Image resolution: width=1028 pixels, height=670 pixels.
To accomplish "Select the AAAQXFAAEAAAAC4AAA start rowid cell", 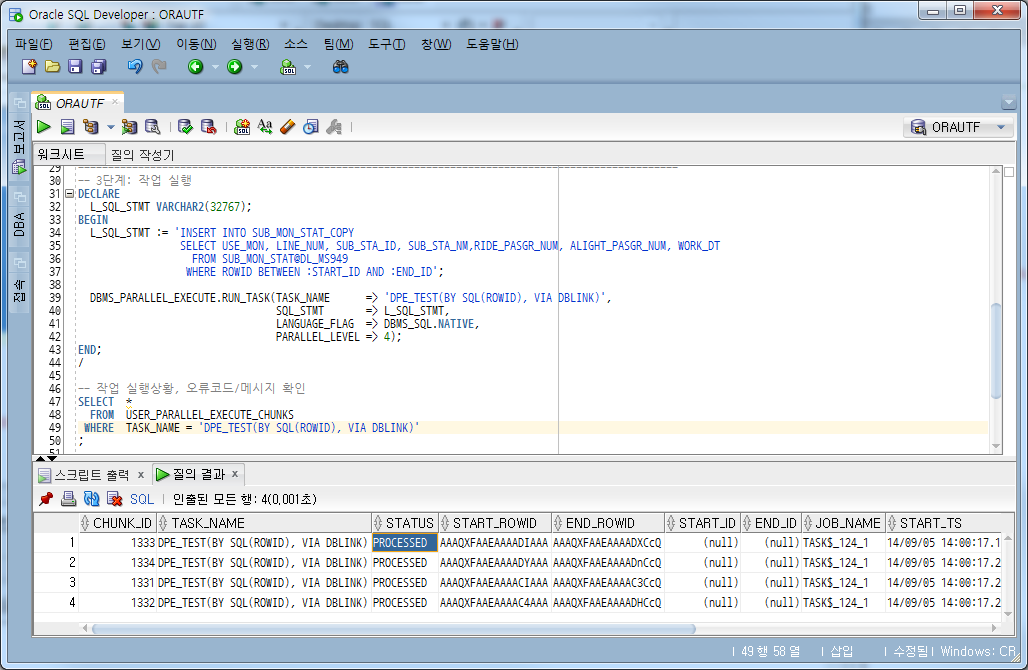I will click(x=494, y=602).
